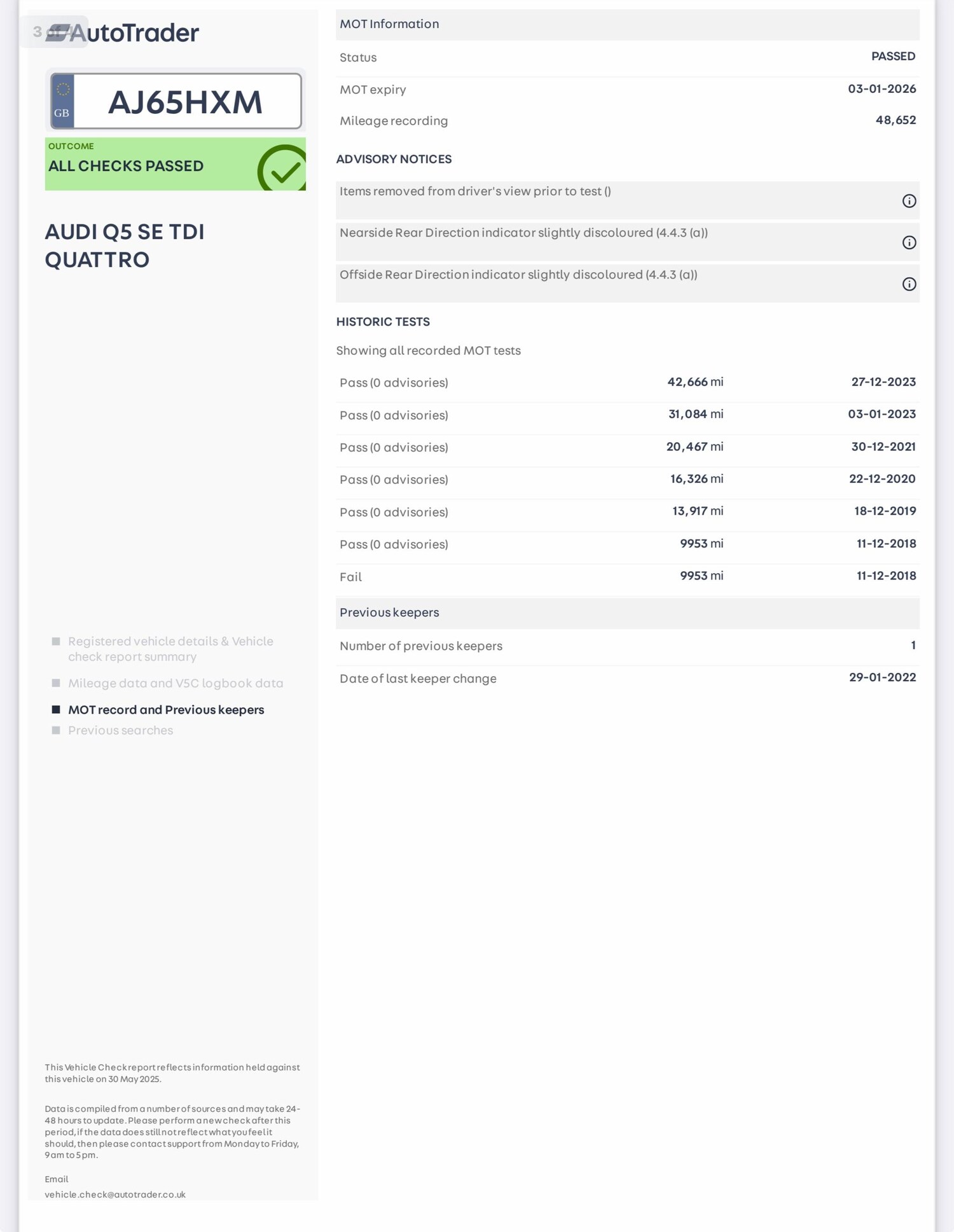Select MOT record and Previous keepers

coord(166,710)
